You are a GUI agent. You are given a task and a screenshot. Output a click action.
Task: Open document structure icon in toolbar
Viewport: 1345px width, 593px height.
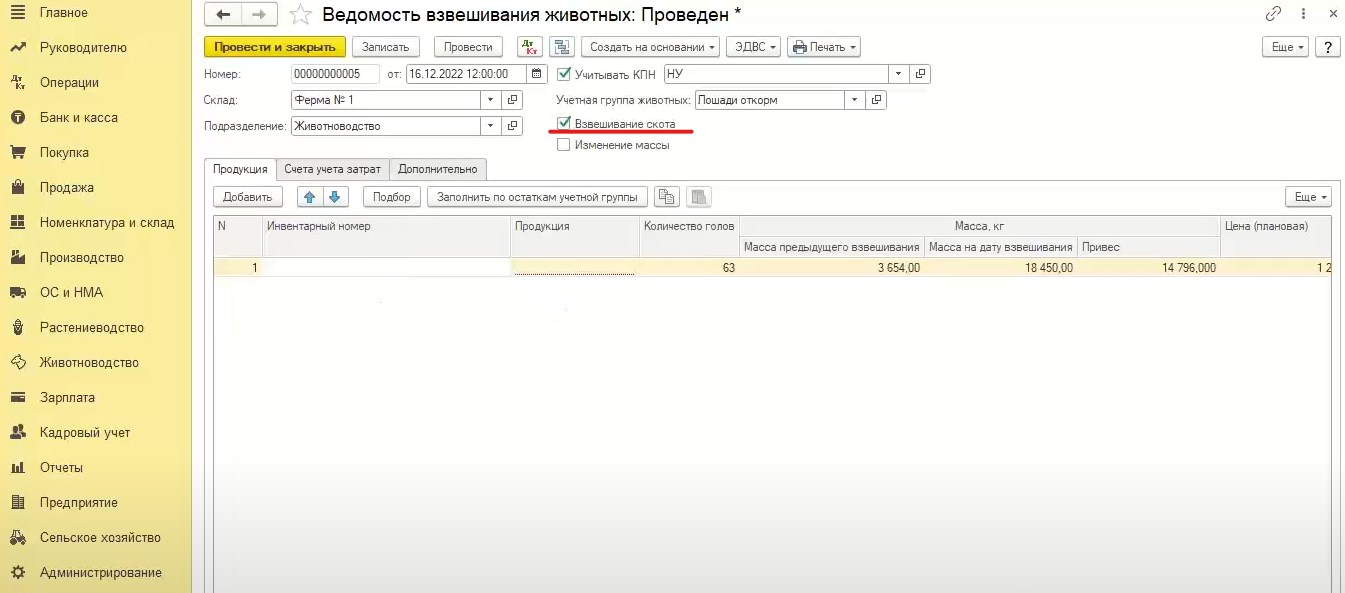[562, 47]
